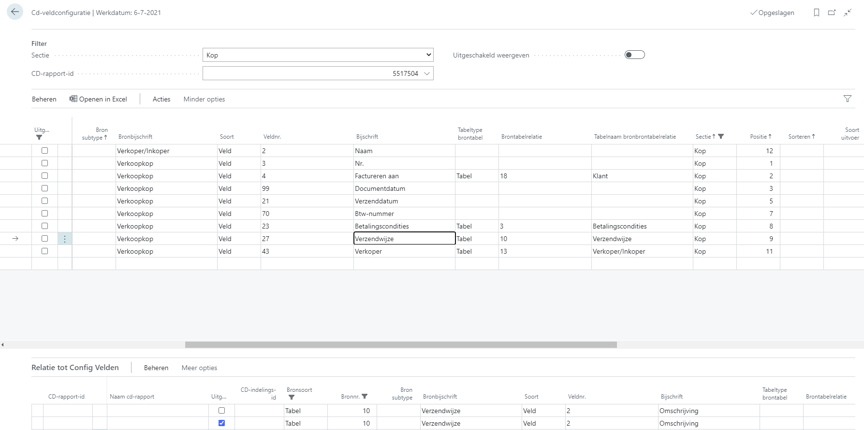Click the Brontabelrelatie column header in upper grid
Viewport: 864px width, 430px height.
pyautogui.click(x=521, y=137)
